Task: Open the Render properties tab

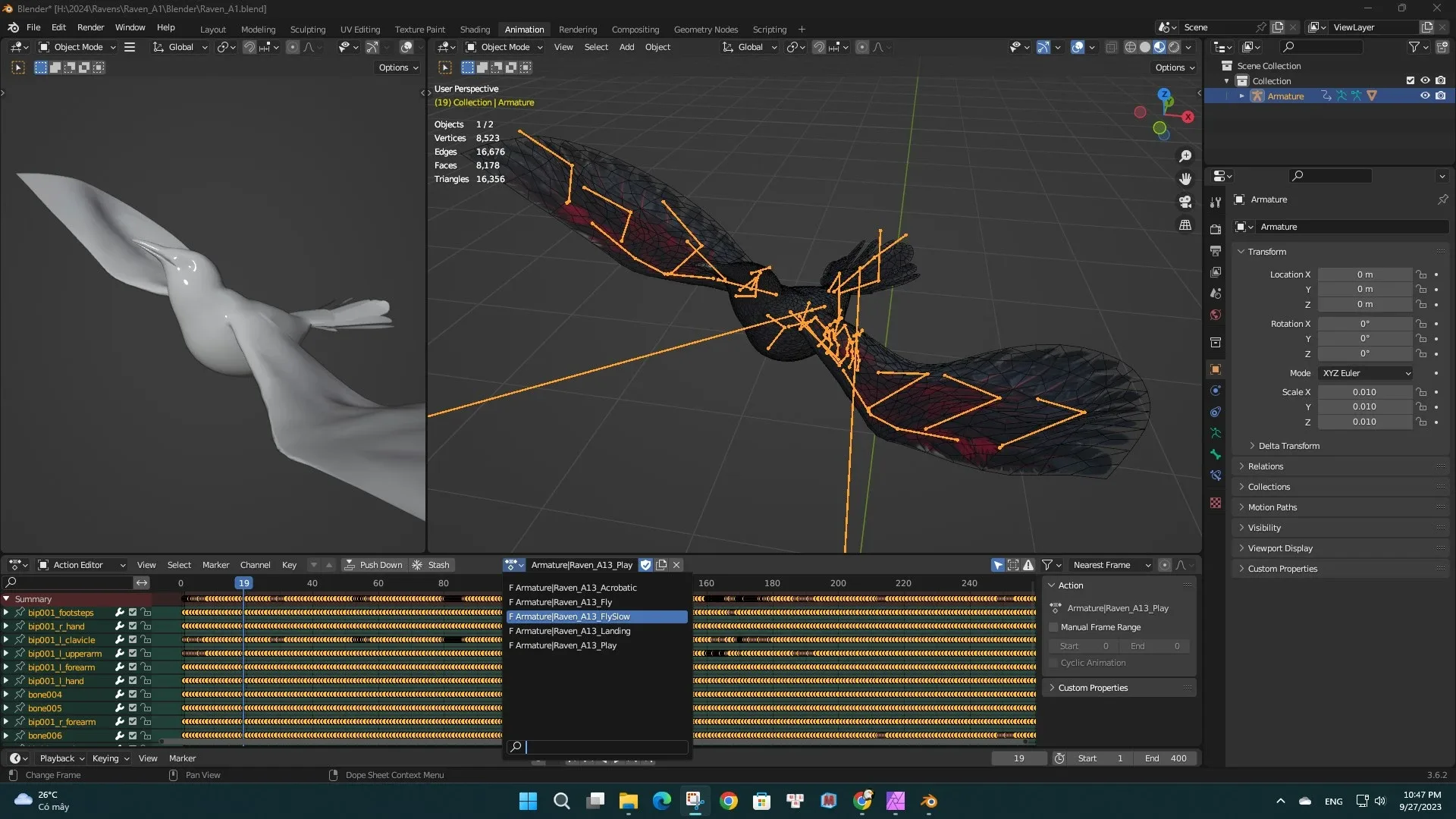Action: (x=1216, y=229)
